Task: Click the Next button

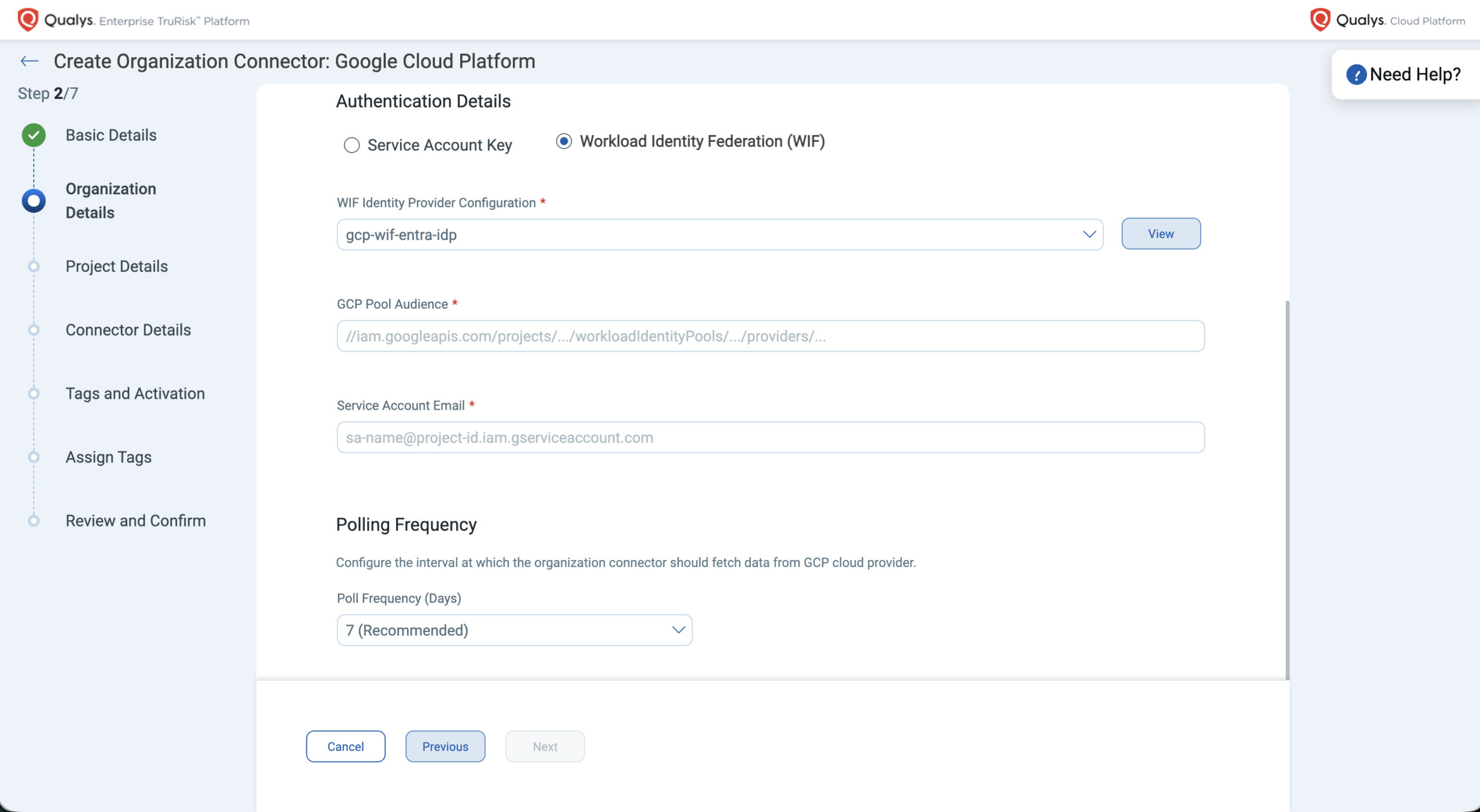Action: (x=545, y=746)
